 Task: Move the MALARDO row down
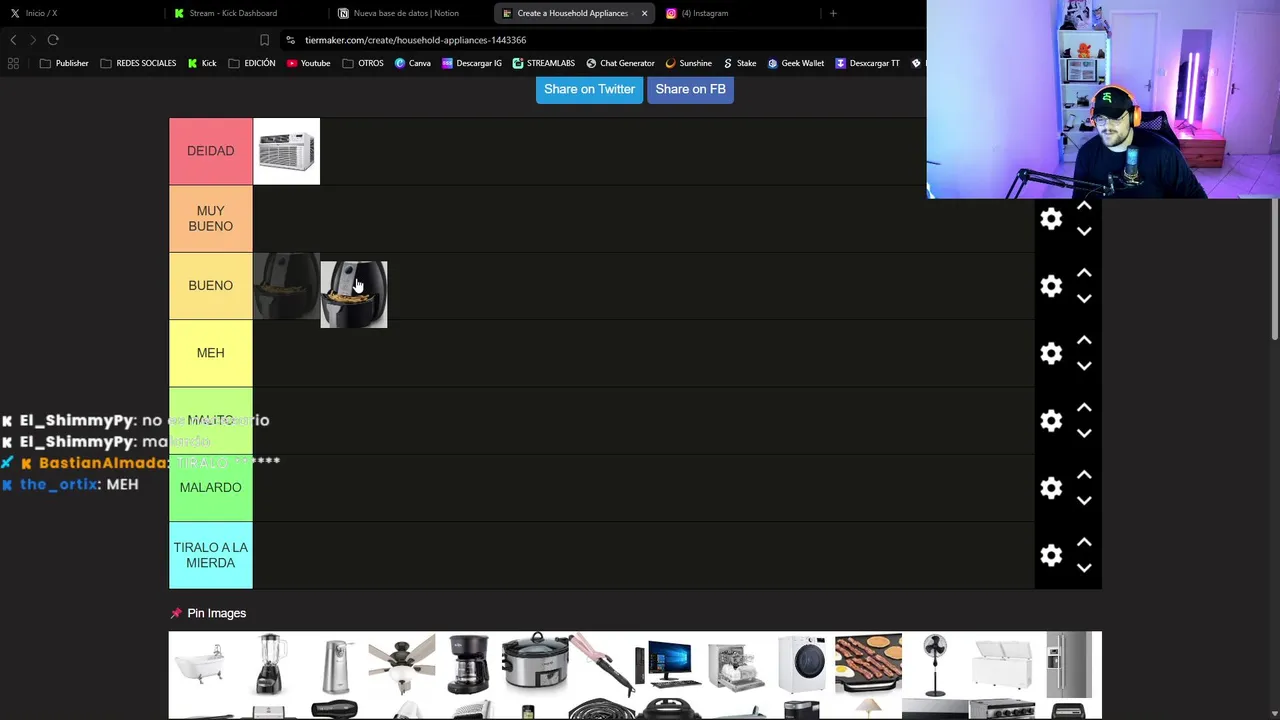pos(1084,500)
